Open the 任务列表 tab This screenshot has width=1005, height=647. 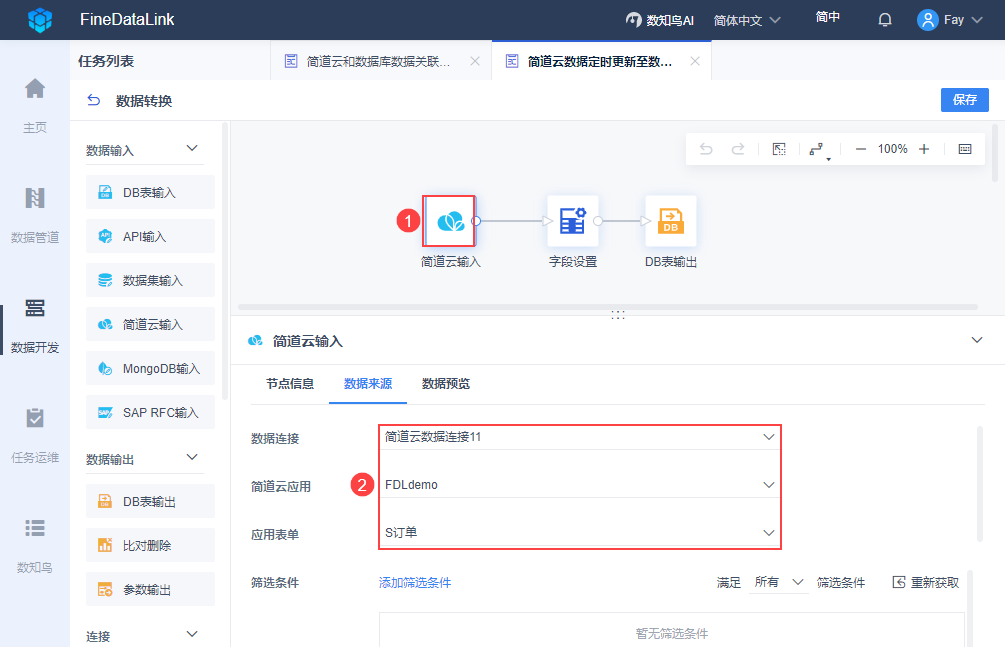(106, 61)
